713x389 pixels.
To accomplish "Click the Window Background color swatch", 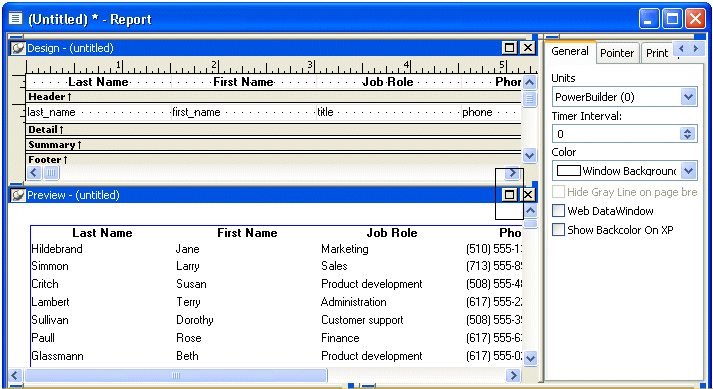I will (x=568, y=171).
